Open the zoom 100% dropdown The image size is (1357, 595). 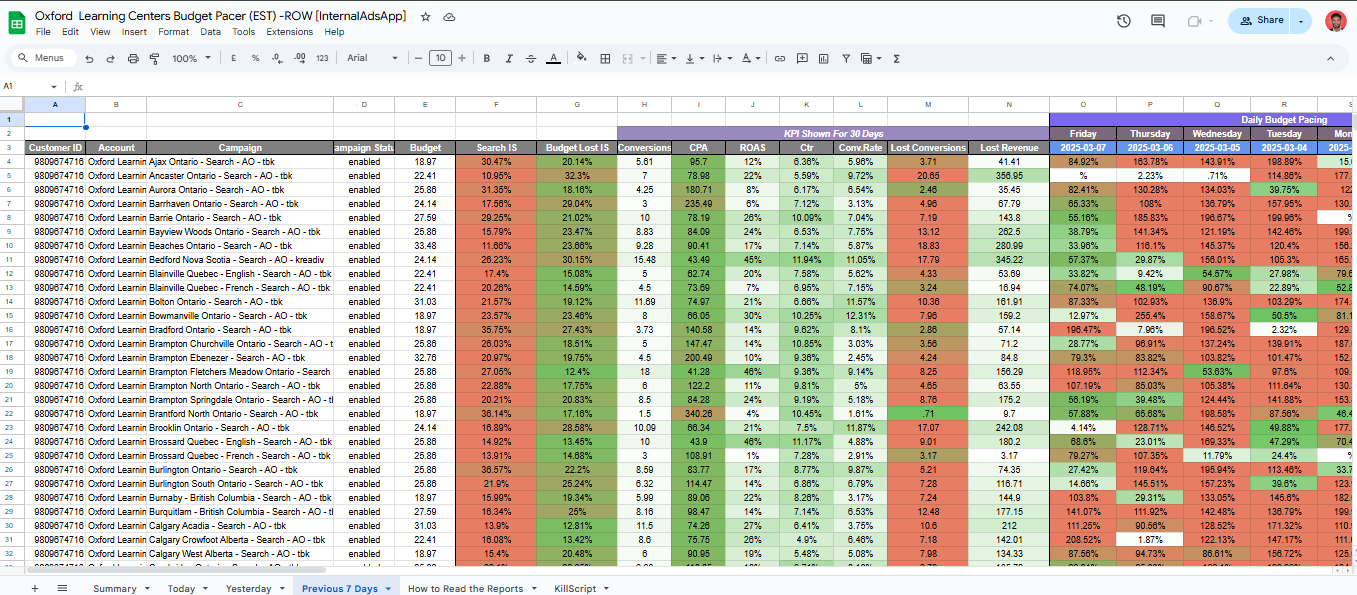click(x=191, y=59)
